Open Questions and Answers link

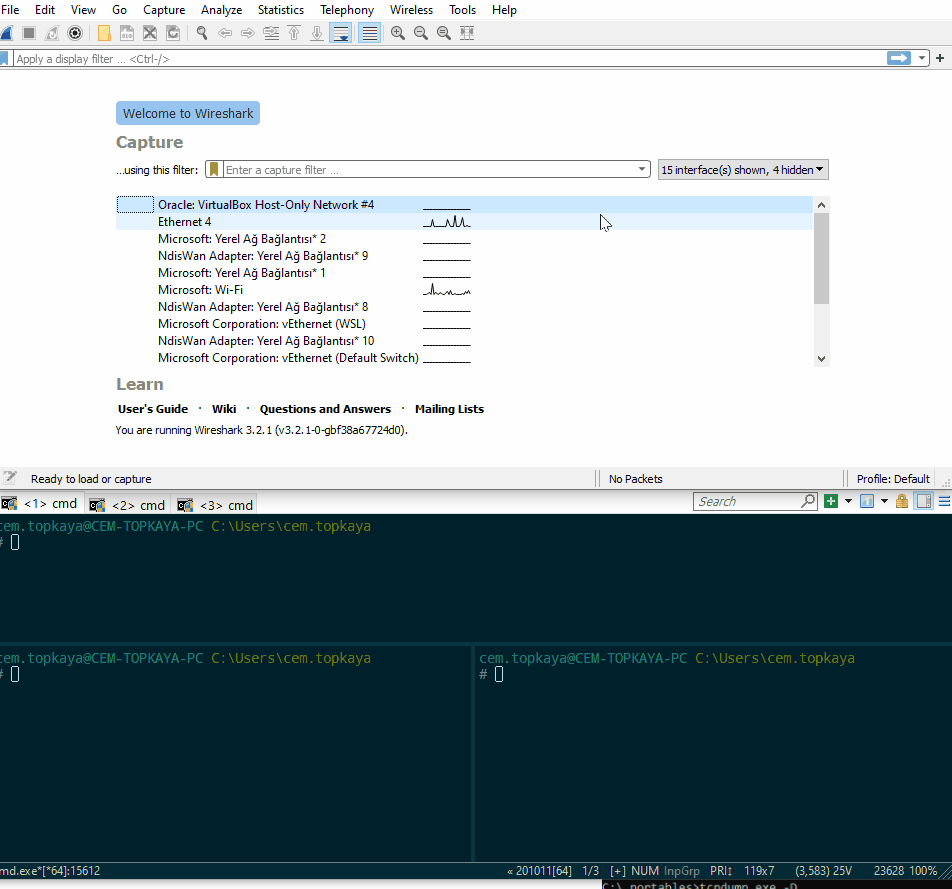point(325,409)
